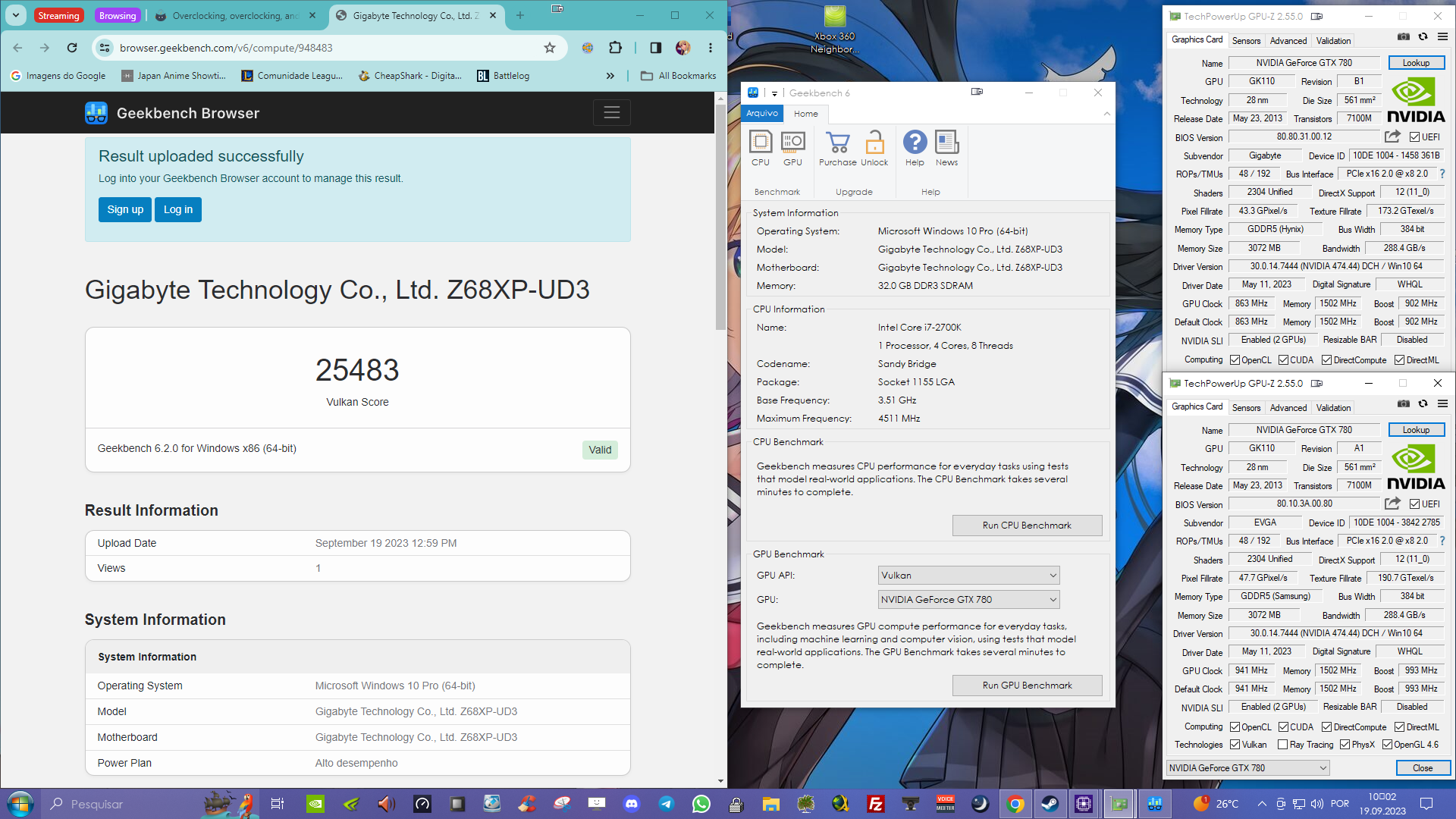Open Chrome tab search dropdown arrow

point(16,15)
